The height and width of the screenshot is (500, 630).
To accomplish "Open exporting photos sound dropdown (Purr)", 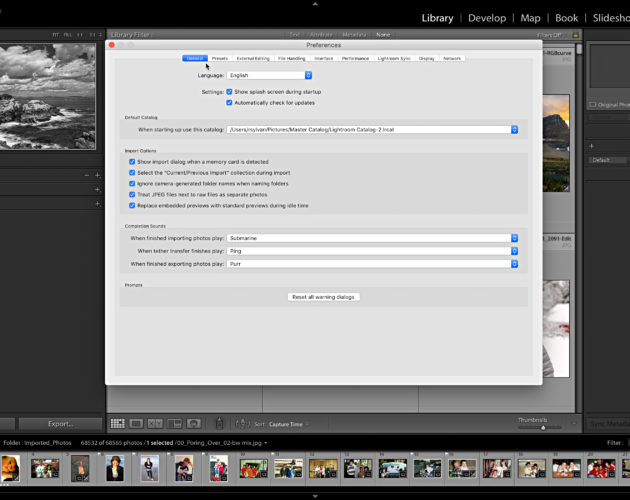I will pos(372,264).
